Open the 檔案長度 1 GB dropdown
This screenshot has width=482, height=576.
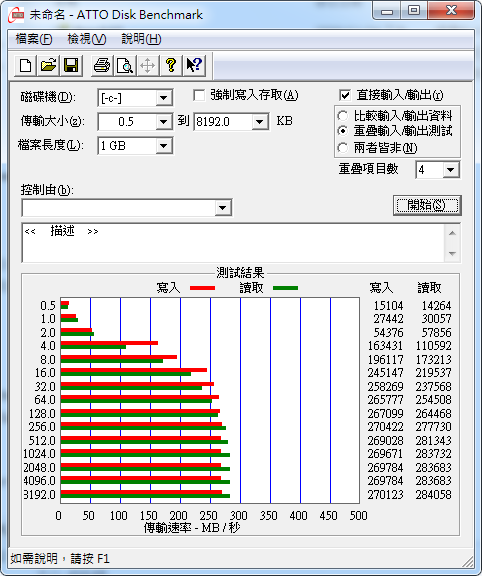(x=163, y=146)
